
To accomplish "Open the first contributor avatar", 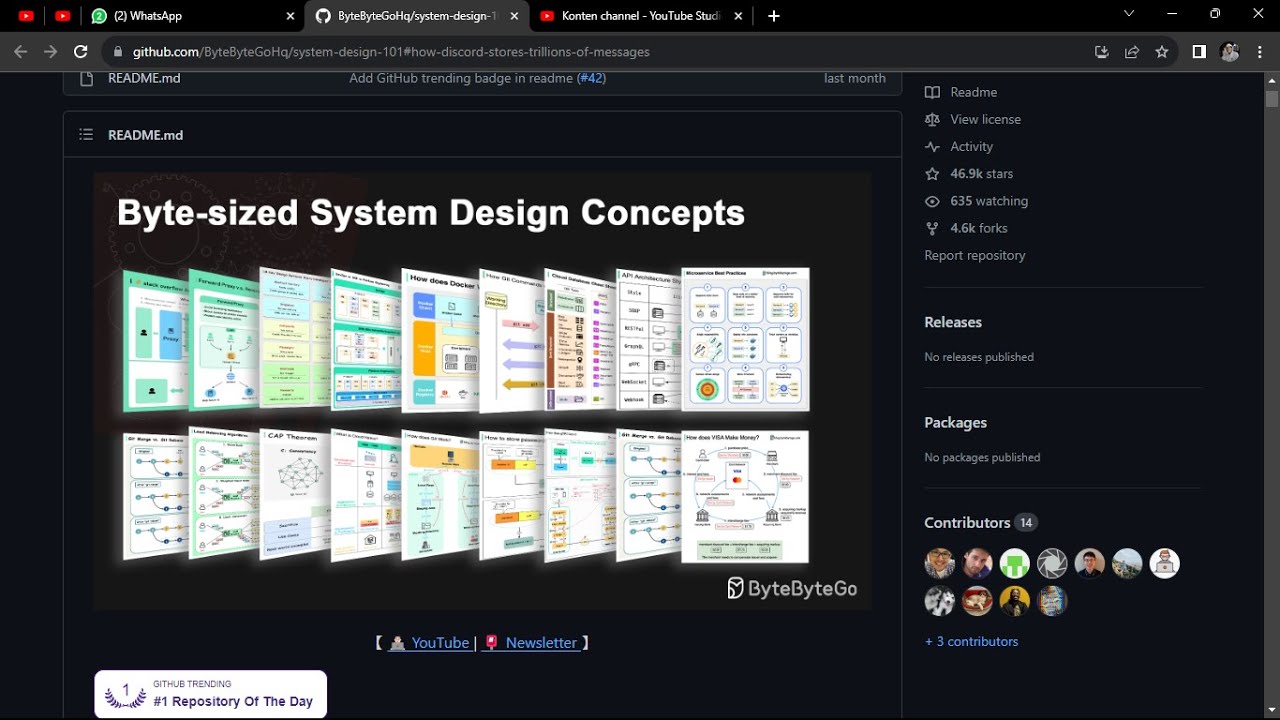I will coord(940,564).
